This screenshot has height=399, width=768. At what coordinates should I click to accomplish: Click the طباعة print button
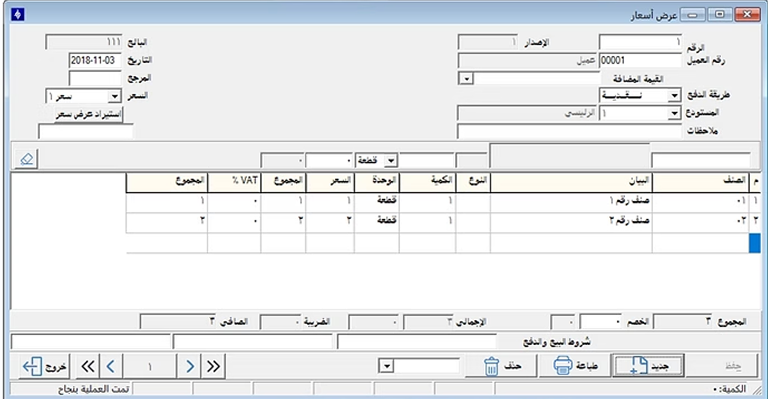575,366
